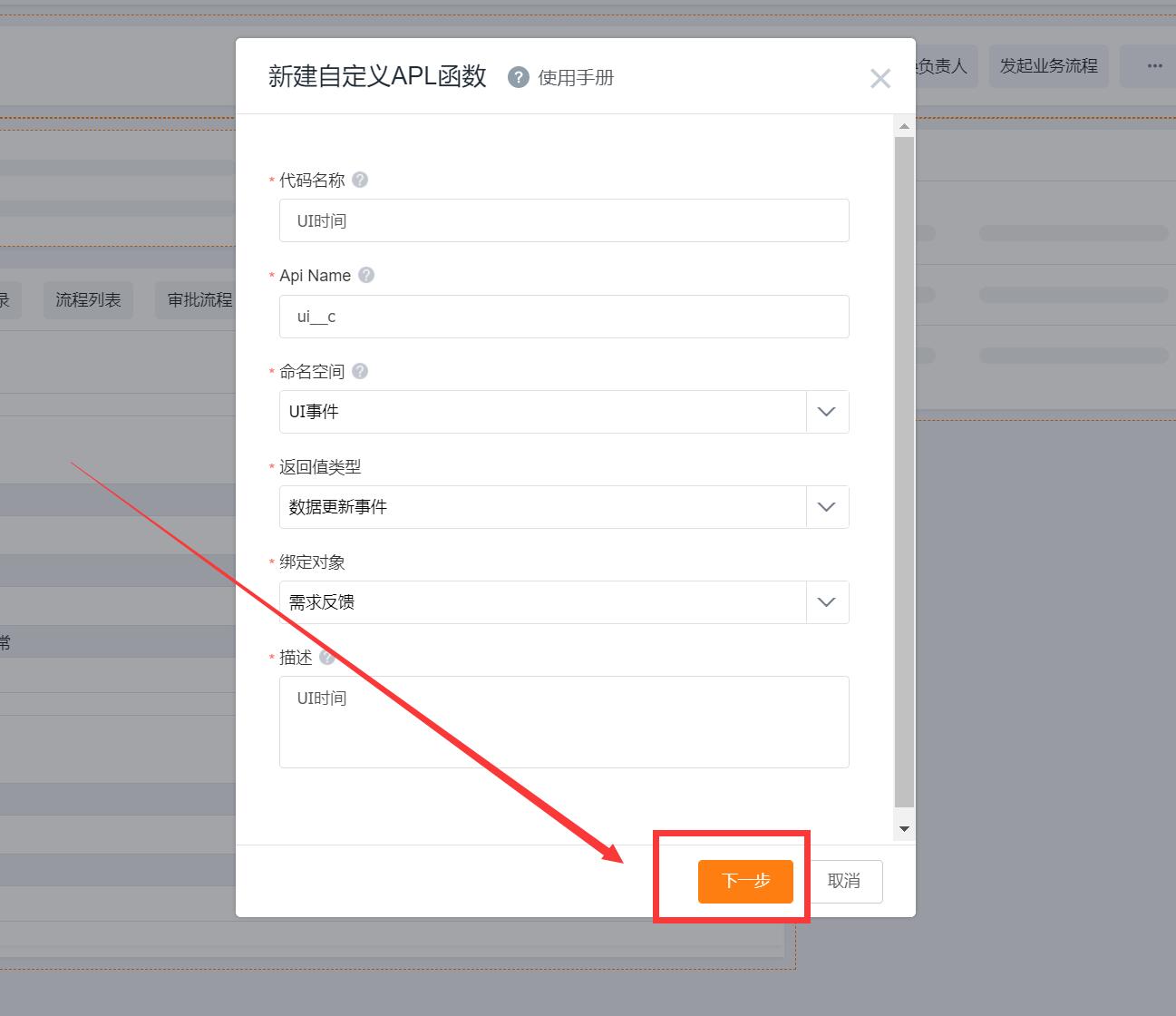Click the 取消 button

coord(844,881)
